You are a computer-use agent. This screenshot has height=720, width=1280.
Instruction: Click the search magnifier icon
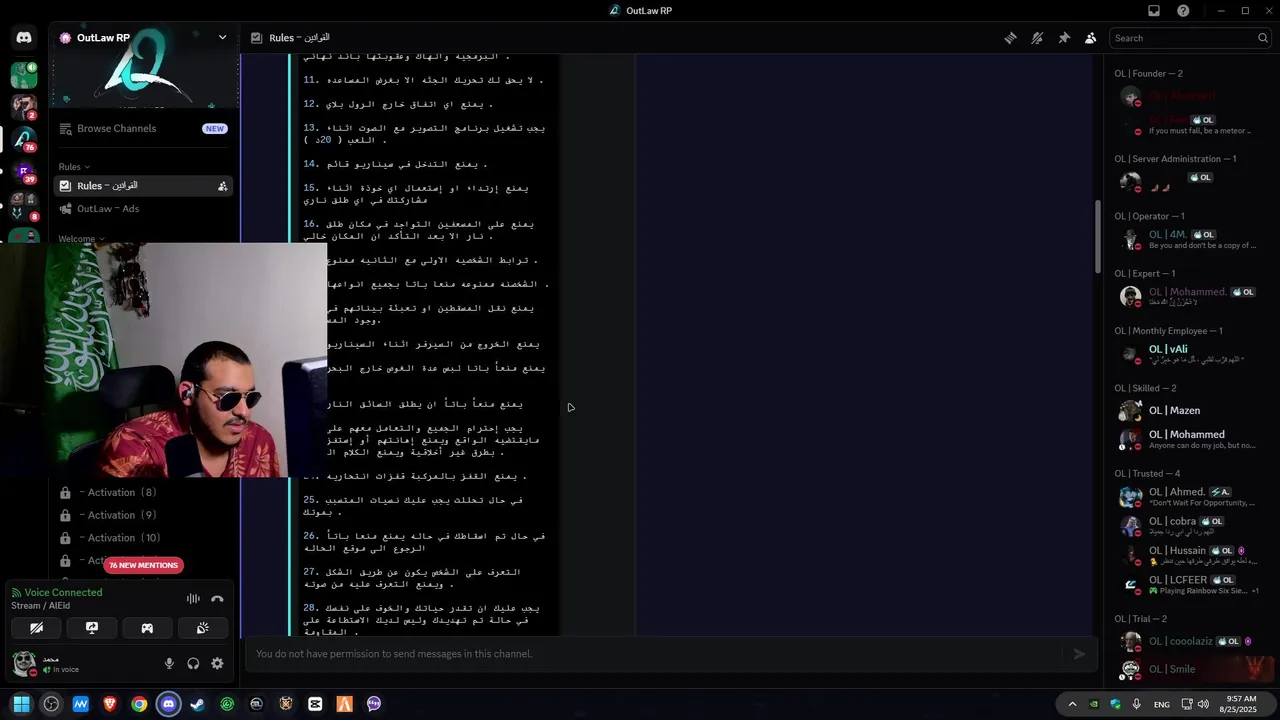1262,38
